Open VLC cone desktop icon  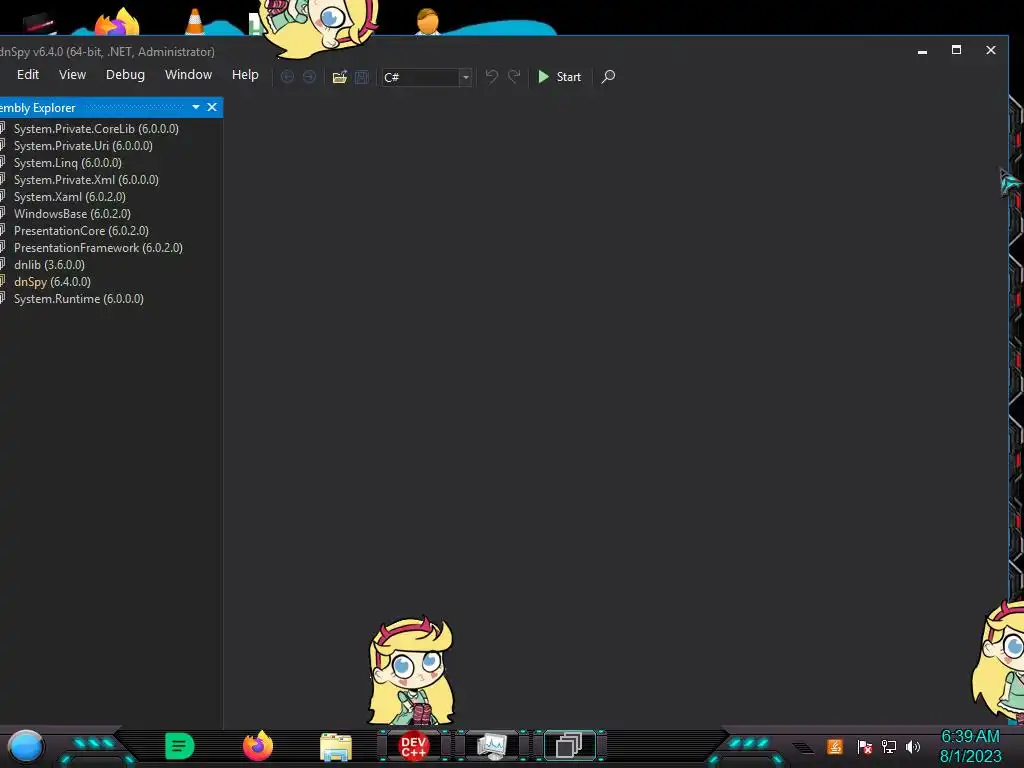click(195, 21)
